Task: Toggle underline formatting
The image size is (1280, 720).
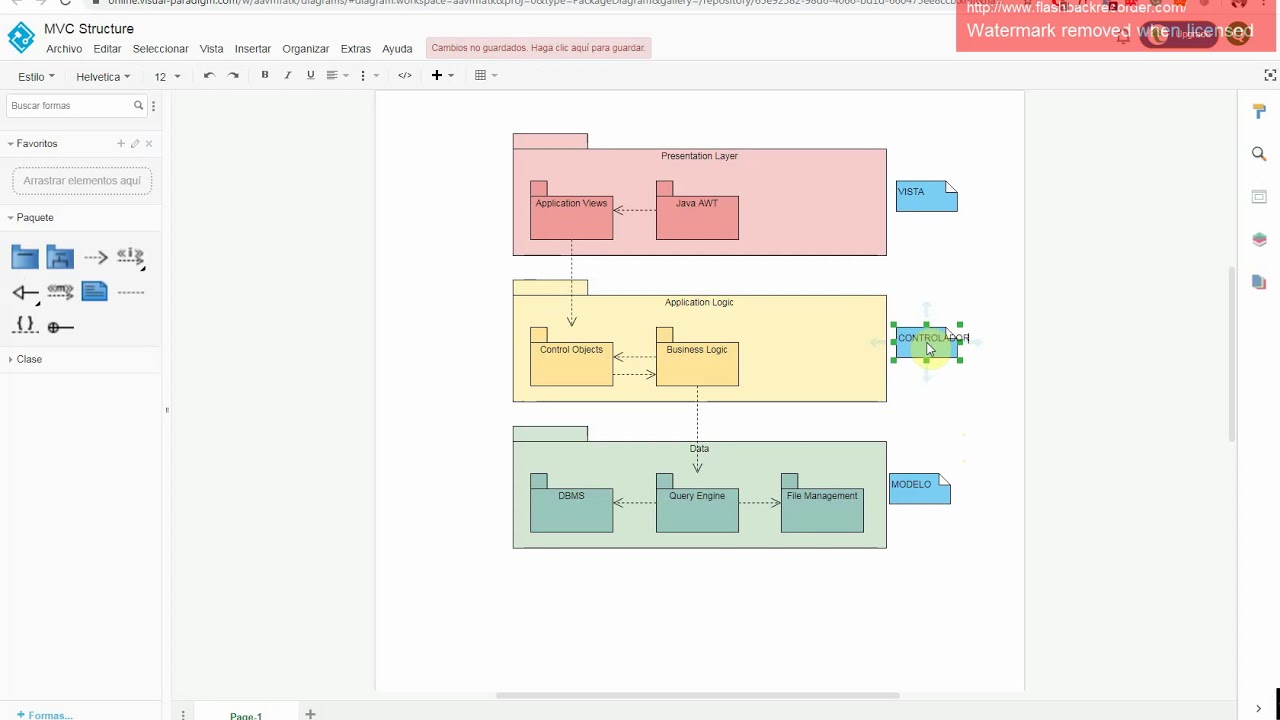Action: tap(311, 75)
